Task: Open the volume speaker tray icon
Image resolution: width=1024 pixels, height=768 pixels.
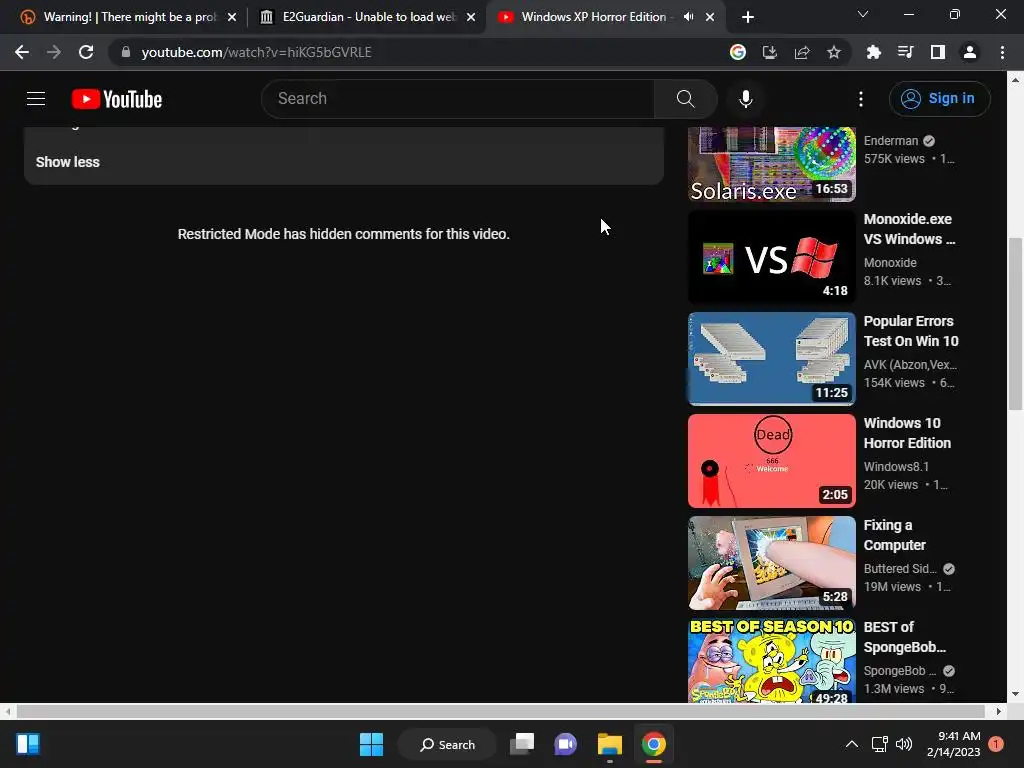Action: [904, 744]
